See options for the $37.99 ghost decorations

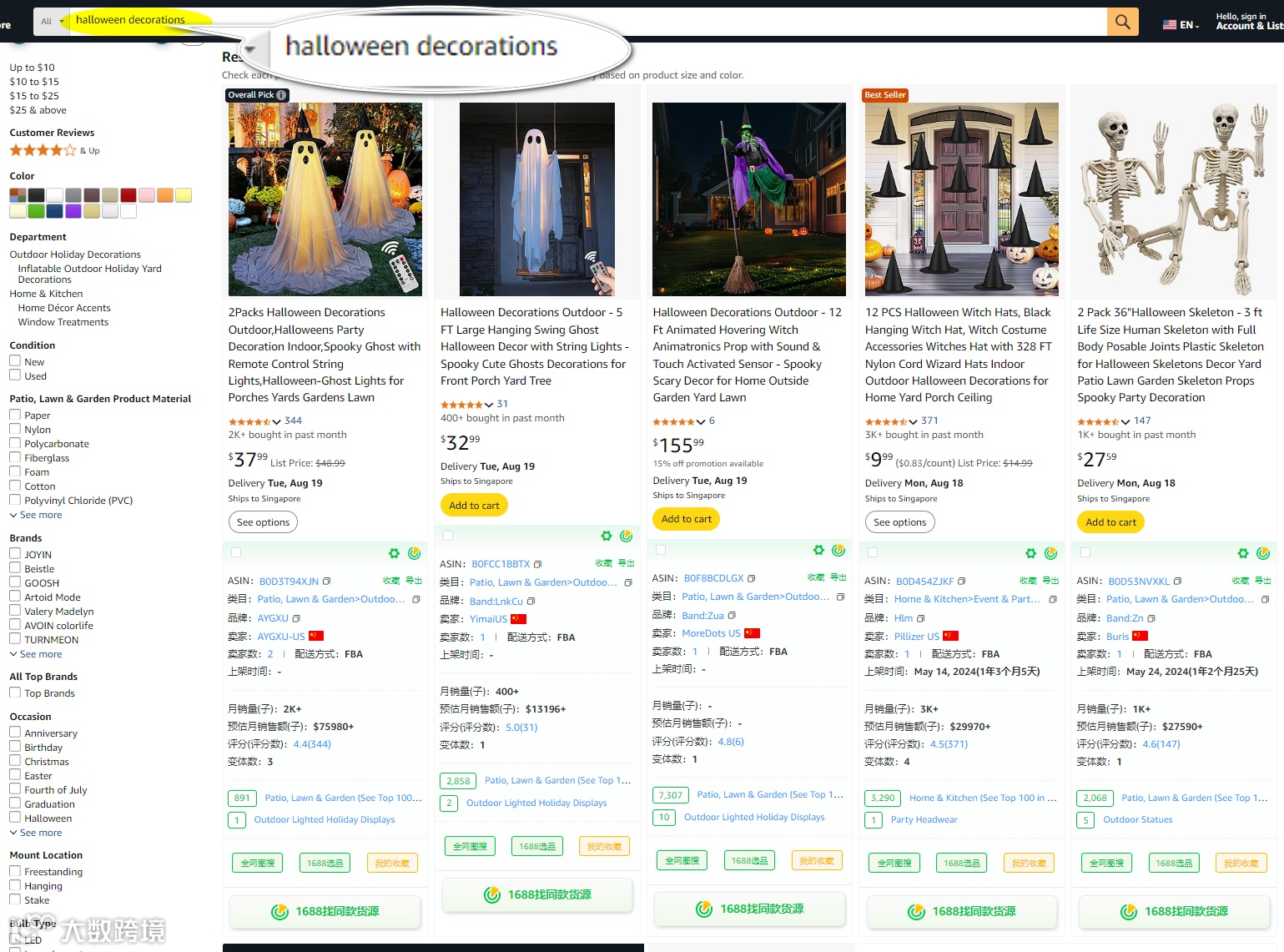[x=263, y=522]
